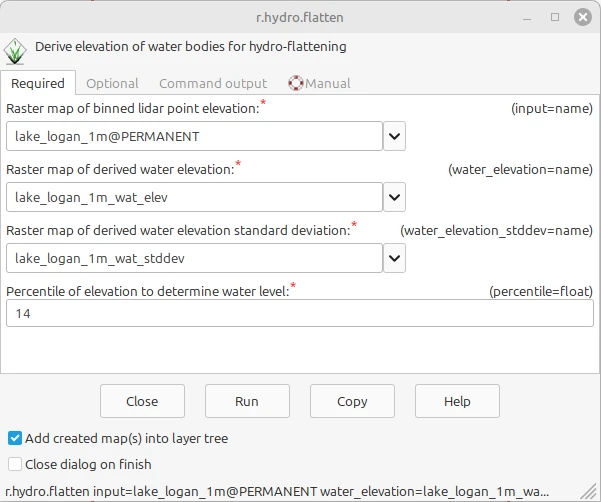The height and width of the screenshot is (502, 601).
Task: Enable Close dialog on finish checkbox
Action: (15, 464)
